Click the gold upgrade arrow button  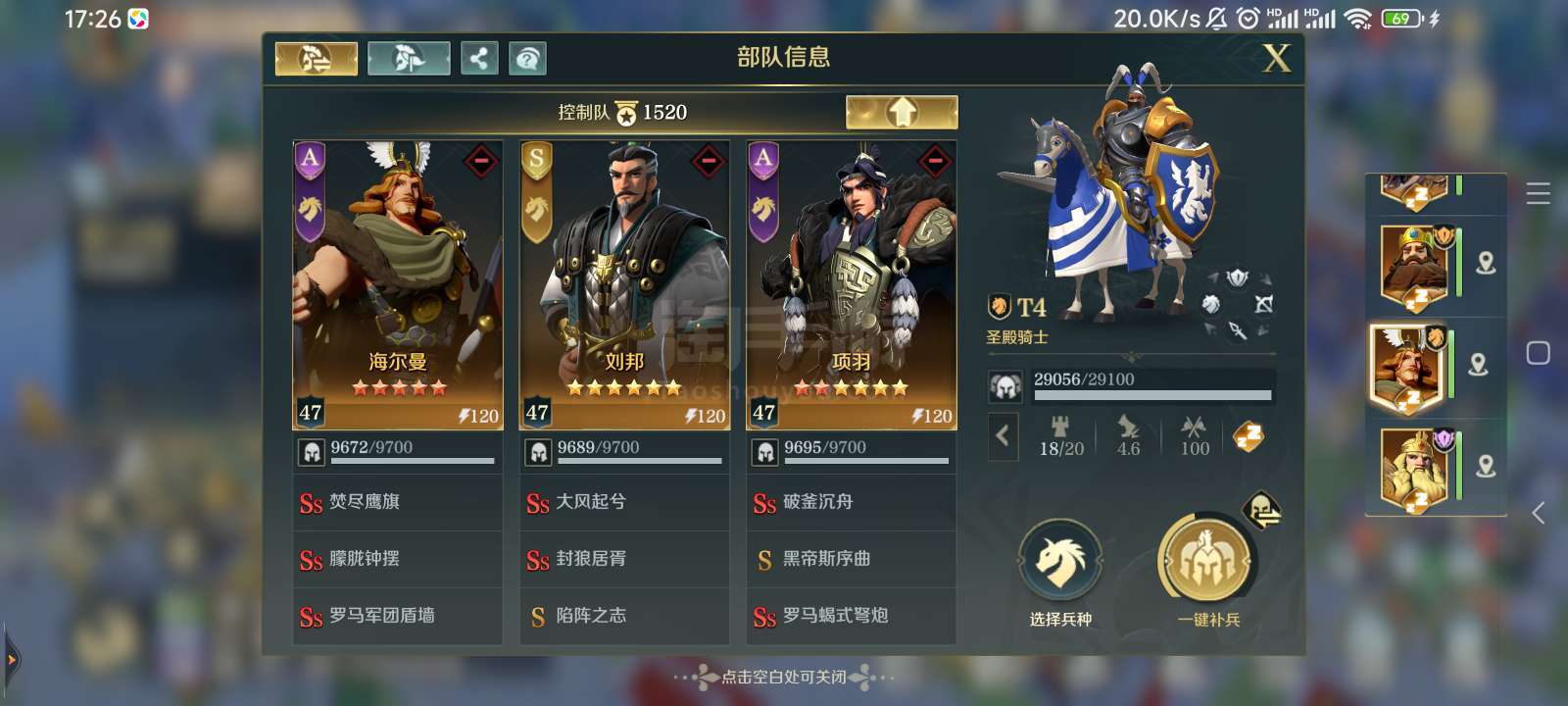point(902,112)
